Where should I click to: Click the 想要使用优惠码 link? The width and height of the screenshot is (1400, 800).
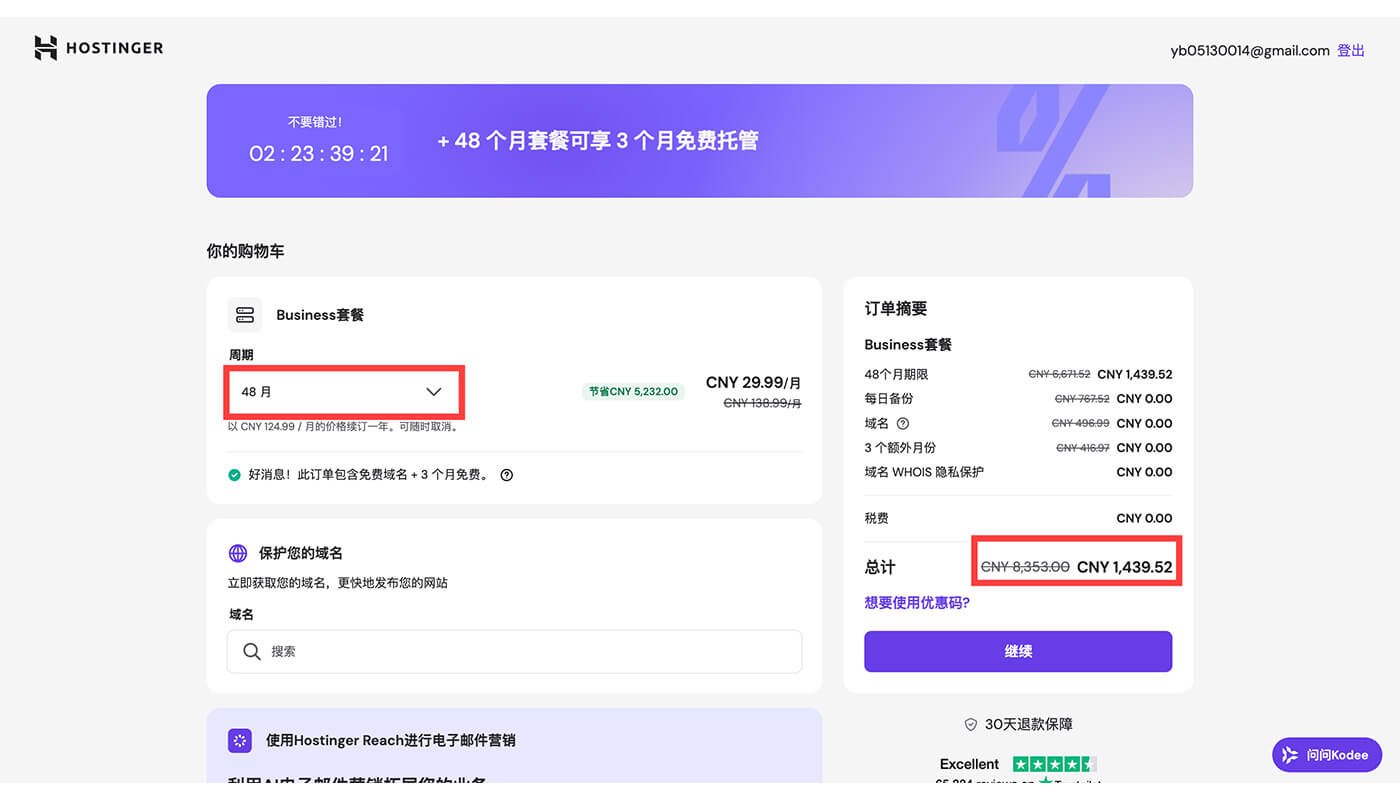point(917,602)
